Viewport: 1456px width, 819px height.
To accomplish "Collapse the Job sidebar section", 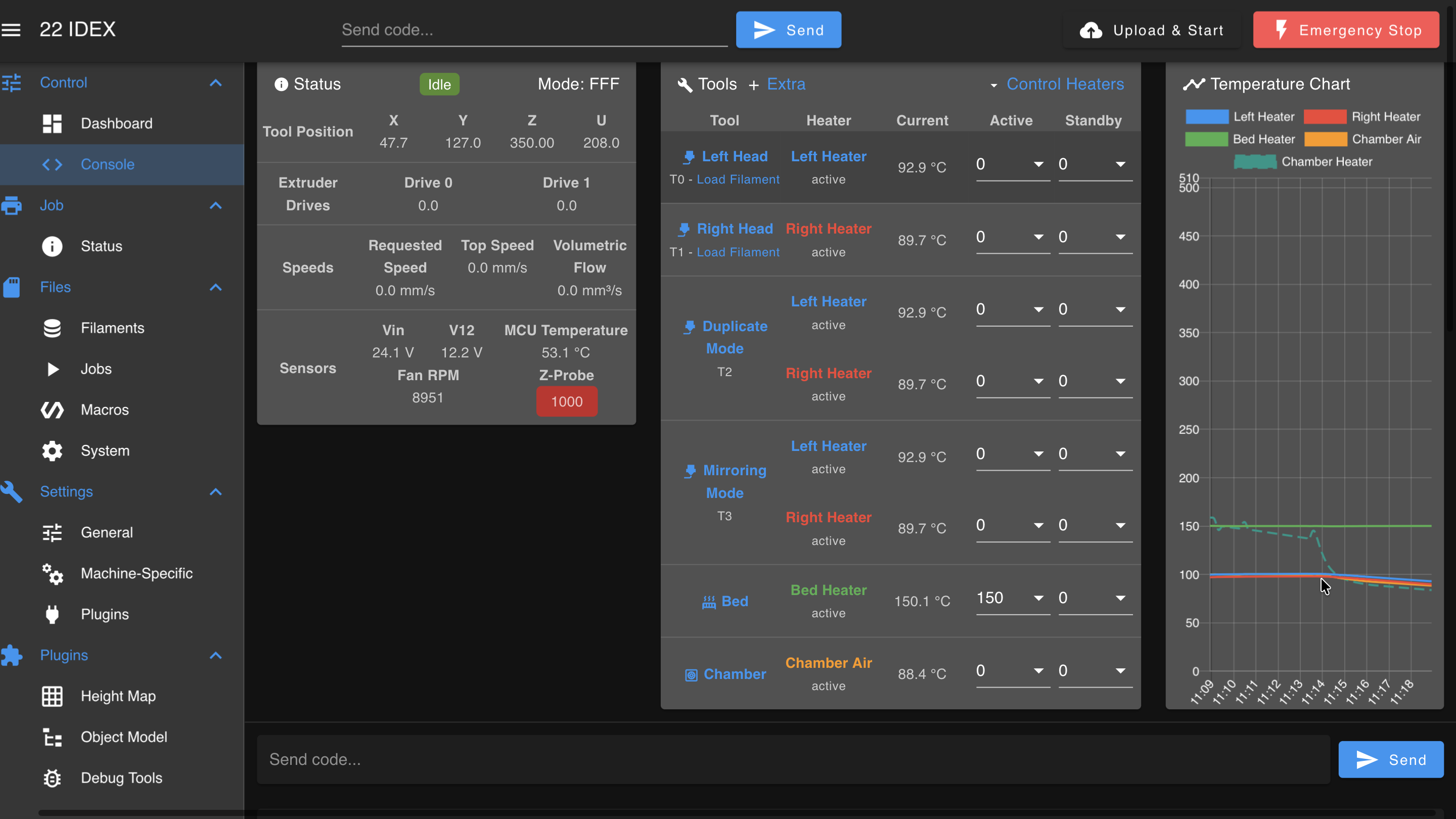I will (x=215, y=205).
